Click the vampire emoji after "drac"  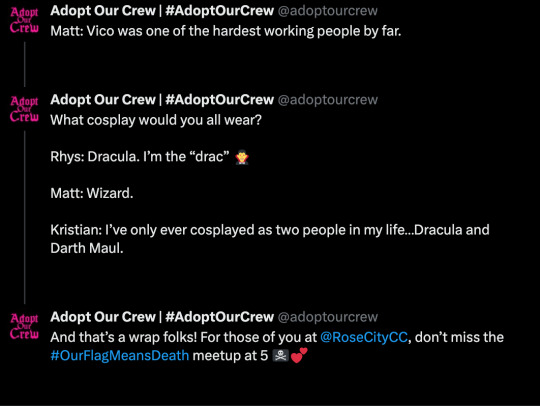tap(242, 157)
